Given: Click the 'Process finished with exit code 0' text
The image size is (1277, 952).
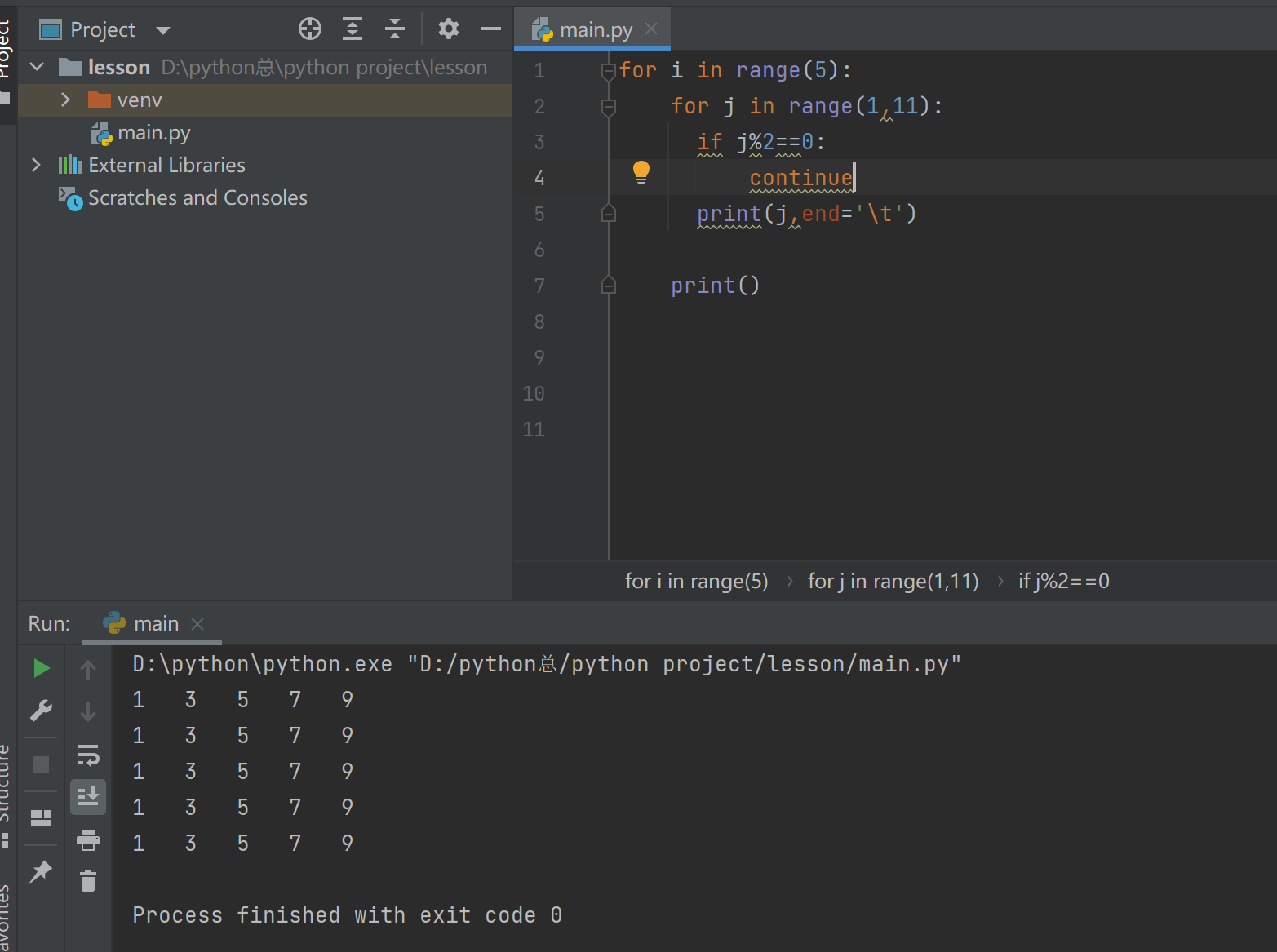Looking at the screenshot, I should pyautogui.click(x=348, y=915).
